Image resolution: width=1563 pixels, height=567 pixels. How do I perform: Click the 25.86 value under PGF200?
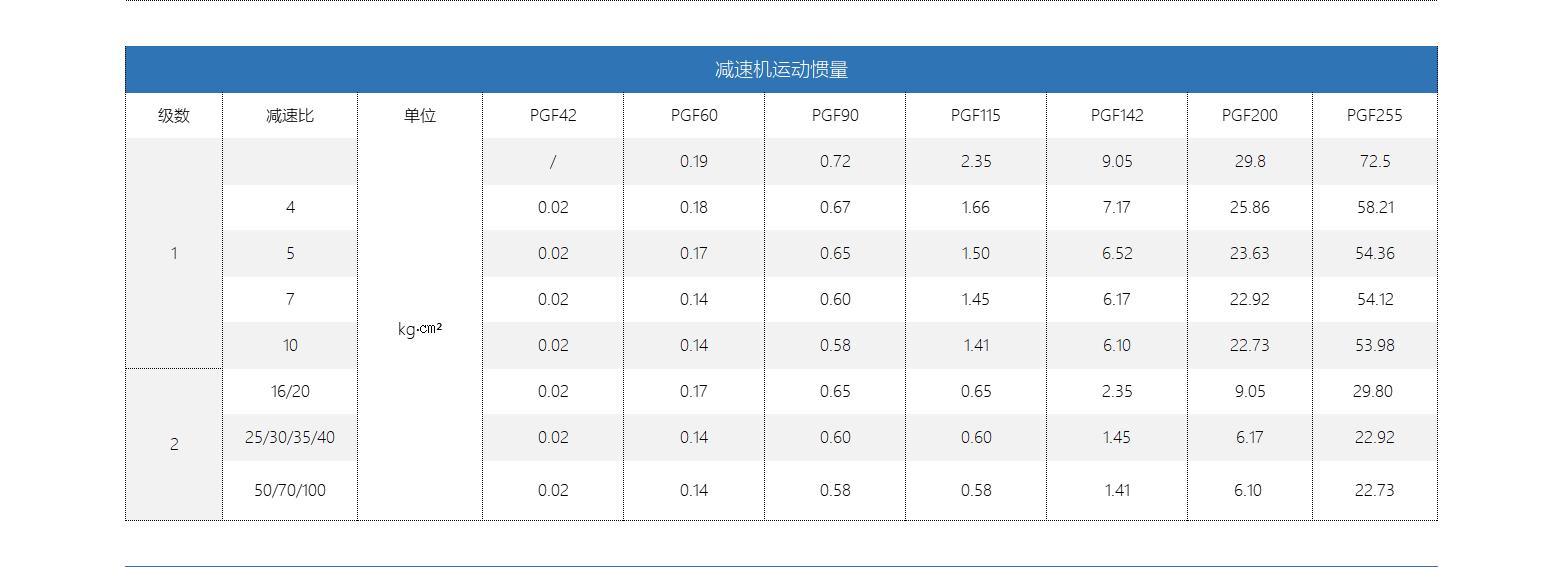pos(1249,207)
